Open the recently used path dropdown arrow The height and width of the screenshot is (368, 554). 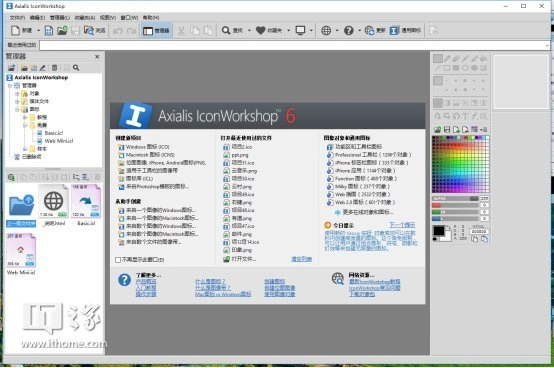(547, 45)
